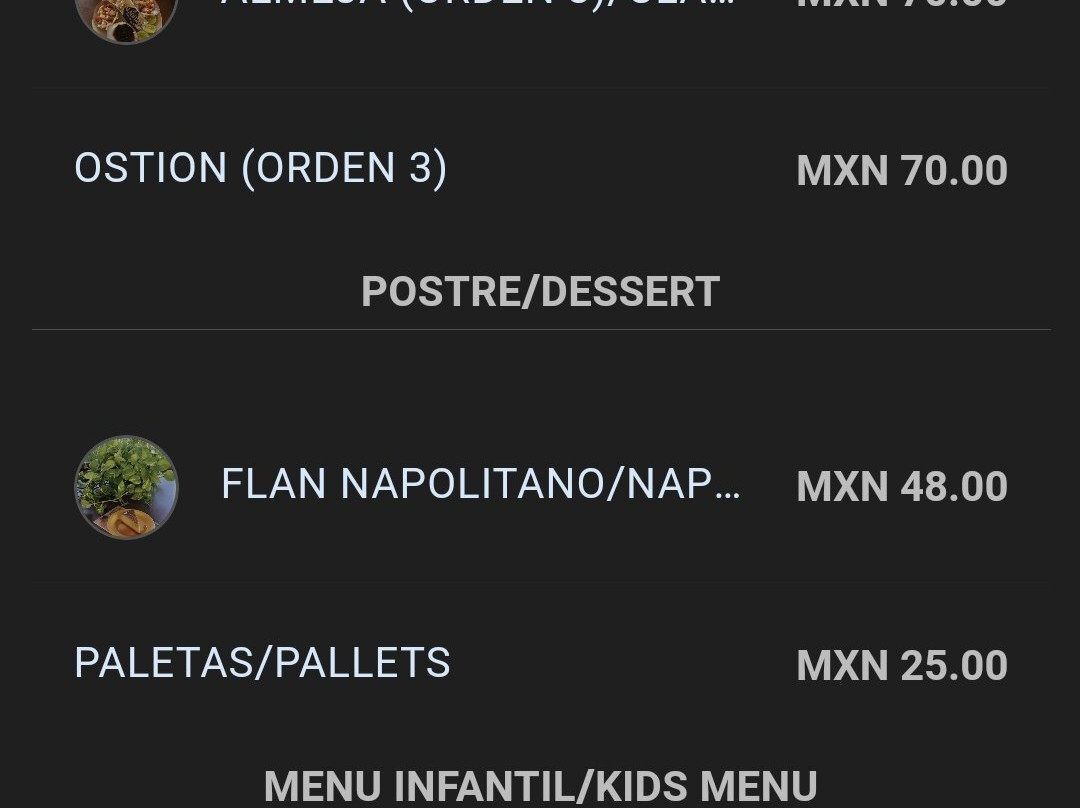Tap the partially visible ALMEJA item name
The width and height of the screenshot is (1080, 808).
click(x=477, y=4)
